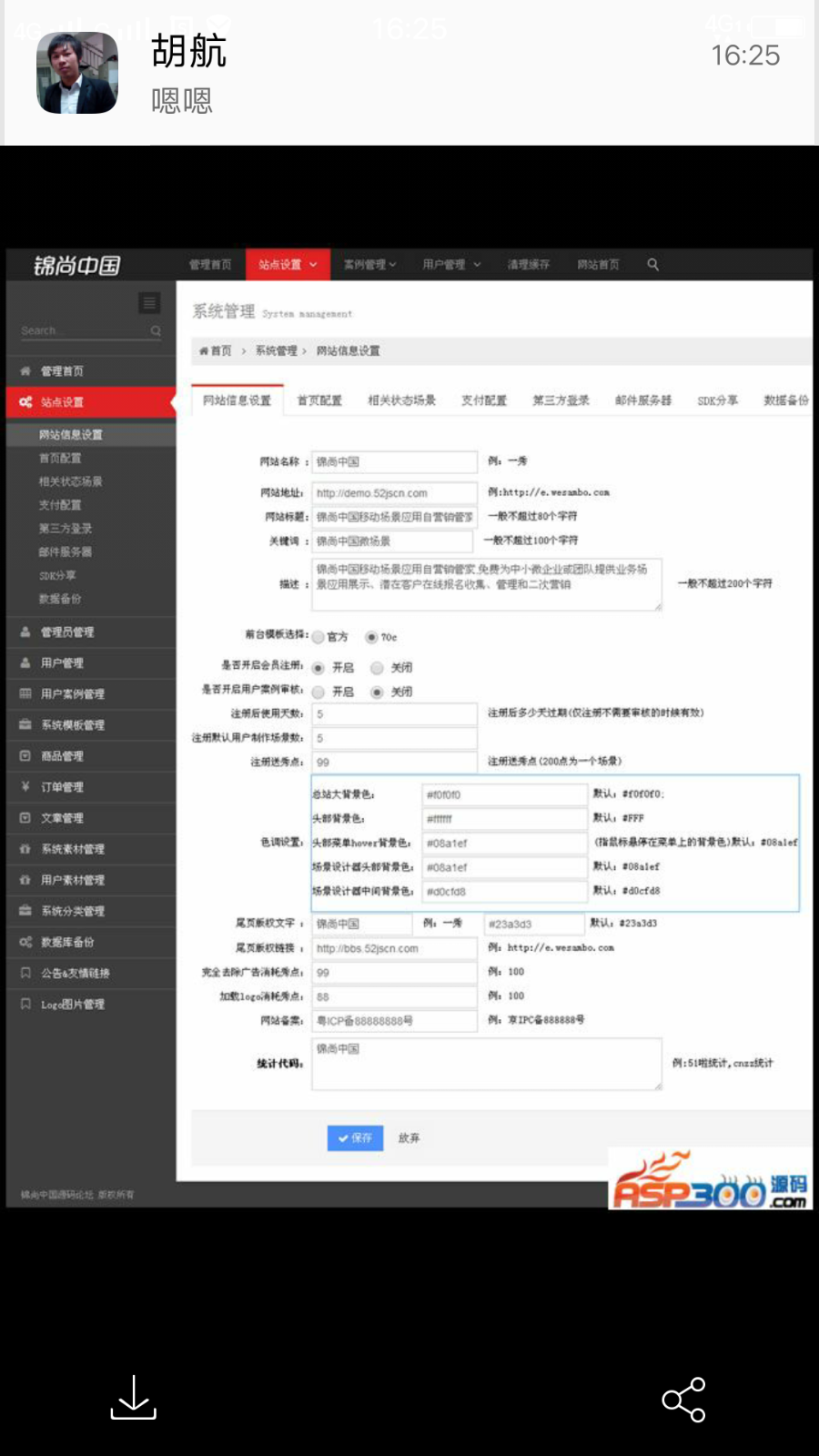Viewport: 819px width, 1456px height.
Task: Click the 头部背景色 color field
Action: click(x=505, y=819)
